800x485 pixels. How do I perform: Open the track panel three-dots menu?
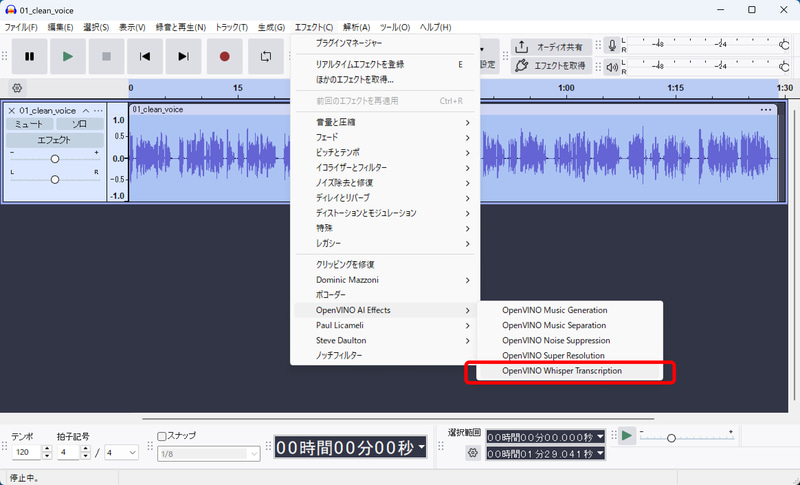(98, 111)
